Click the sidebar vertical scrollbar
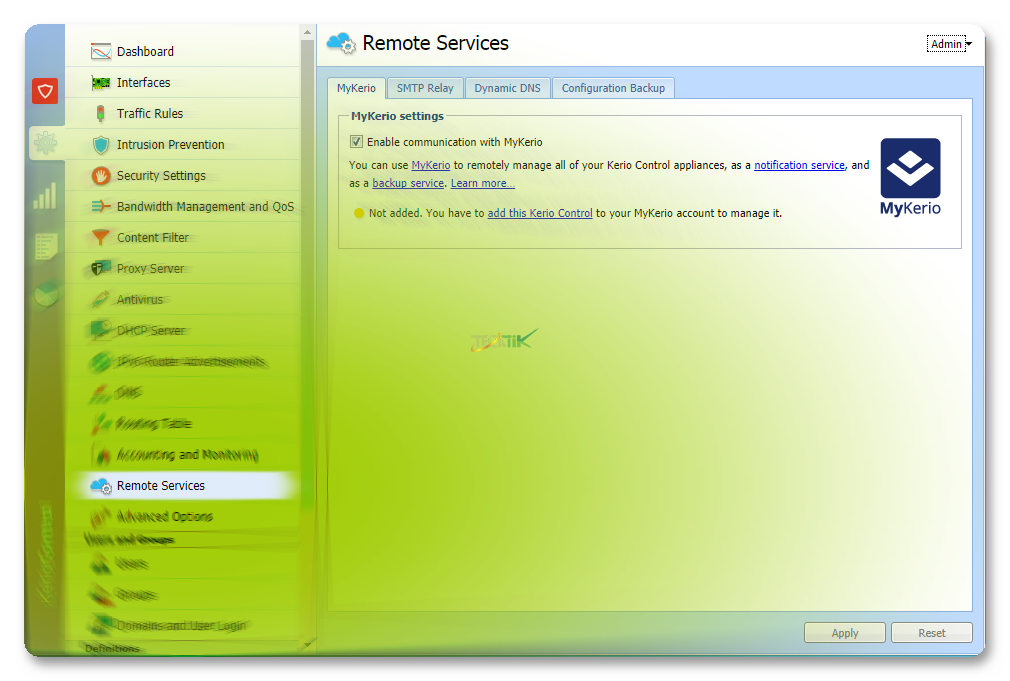This screenshot has width=1010, height=681. 307,300
